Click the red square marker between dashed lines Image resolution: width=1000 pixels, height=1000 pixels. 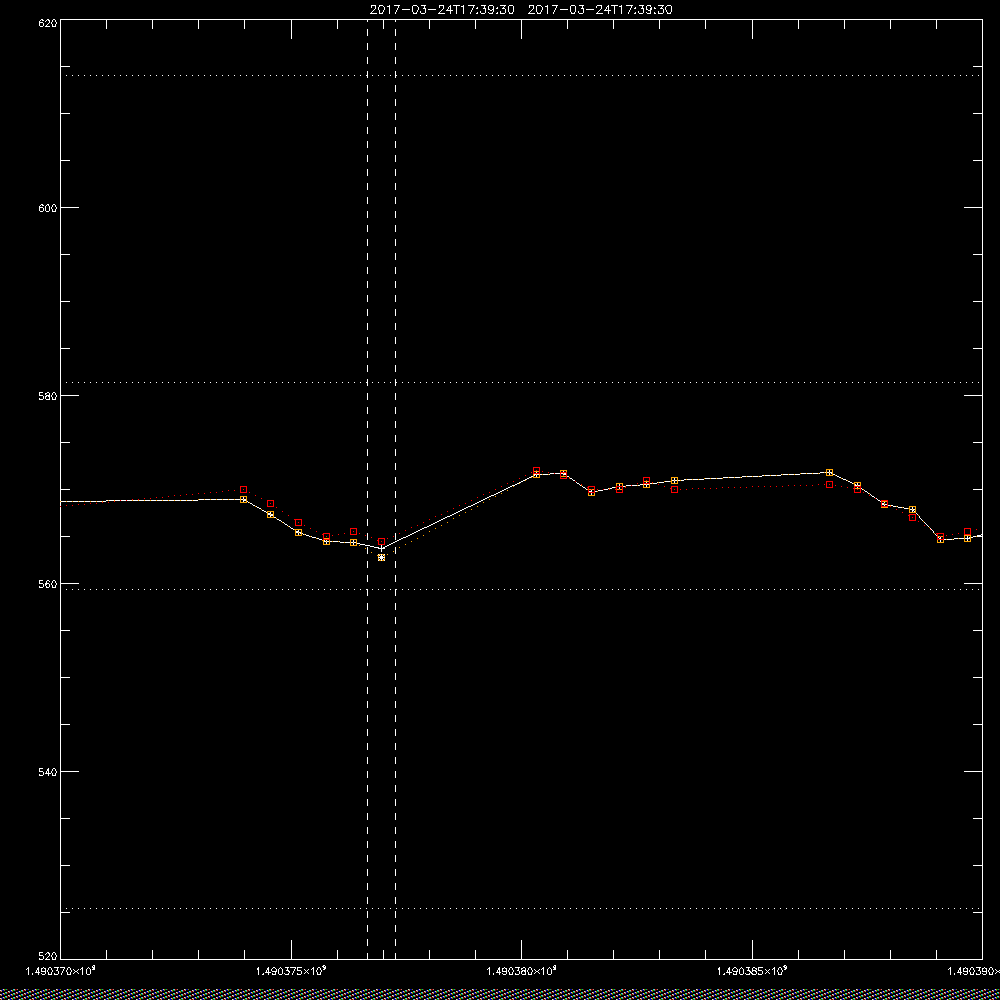(x=381, y=541)
